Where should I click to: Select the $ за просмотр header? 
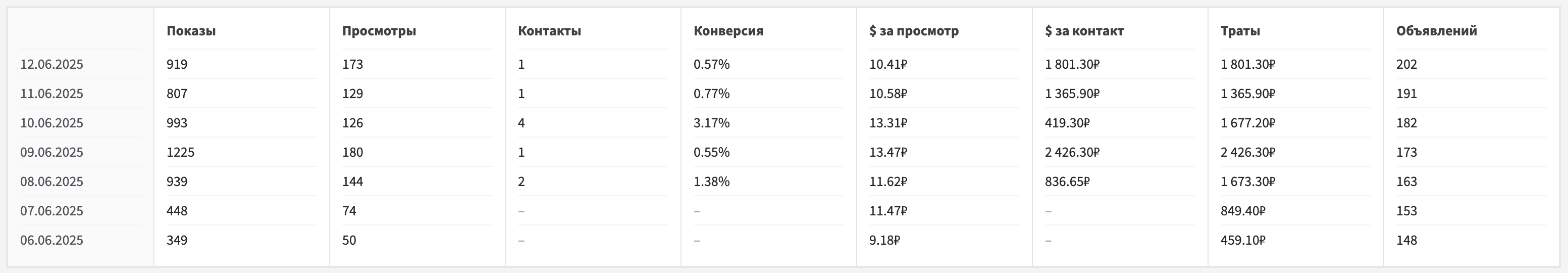pyautogui.click(x=914, y=30)
